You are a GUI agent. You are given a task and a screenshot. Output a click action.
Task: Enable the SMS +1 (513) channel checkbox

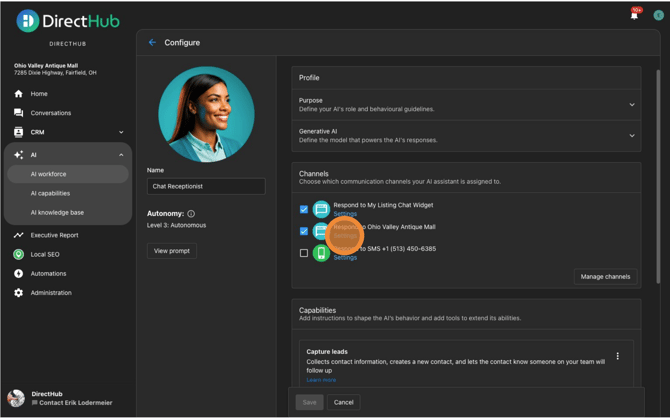click(x=304, y=253)
